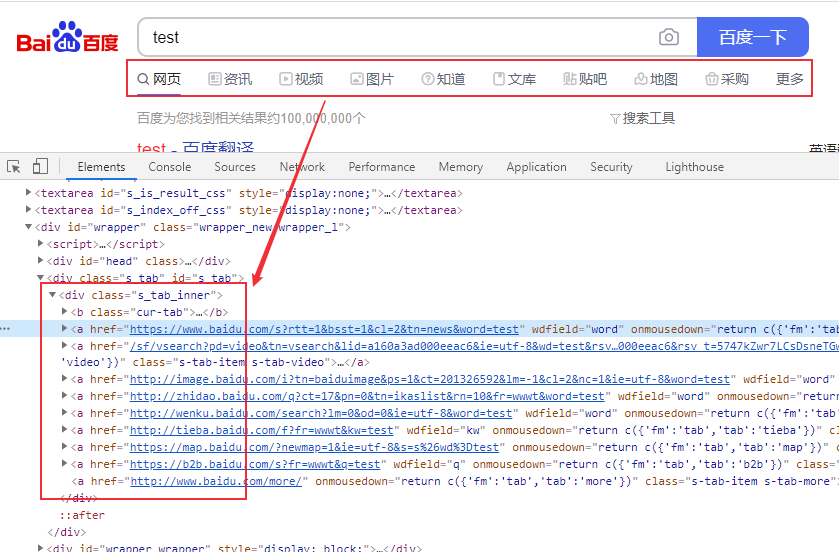Image resolution: width=839 pixels, height=552 pixels.
Task: Switch to the Performance panel
Action: tap(382, 167)
